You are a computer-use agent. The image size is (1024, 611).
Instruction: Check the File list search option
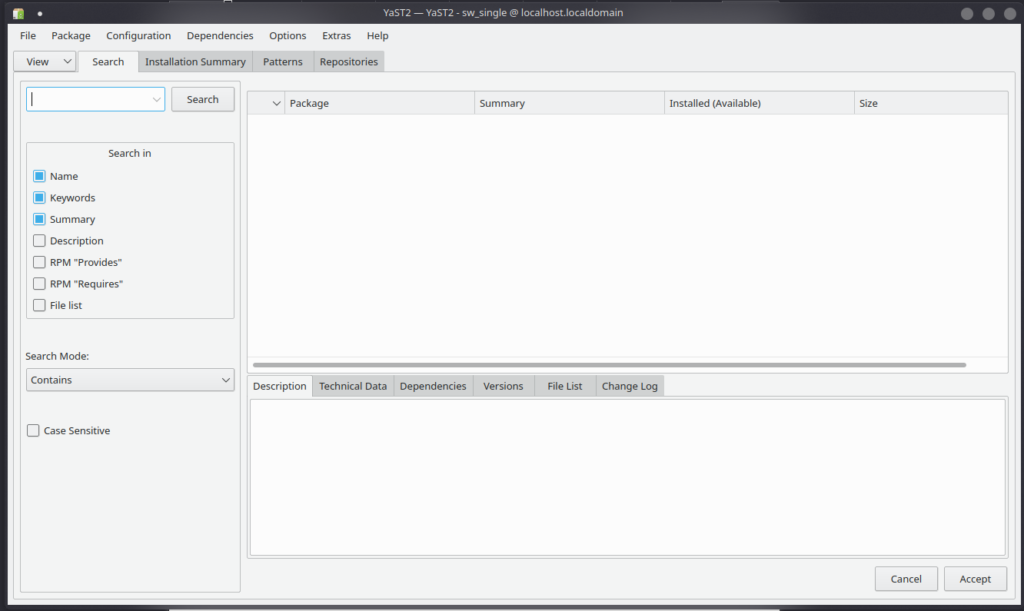pos(39,306)
